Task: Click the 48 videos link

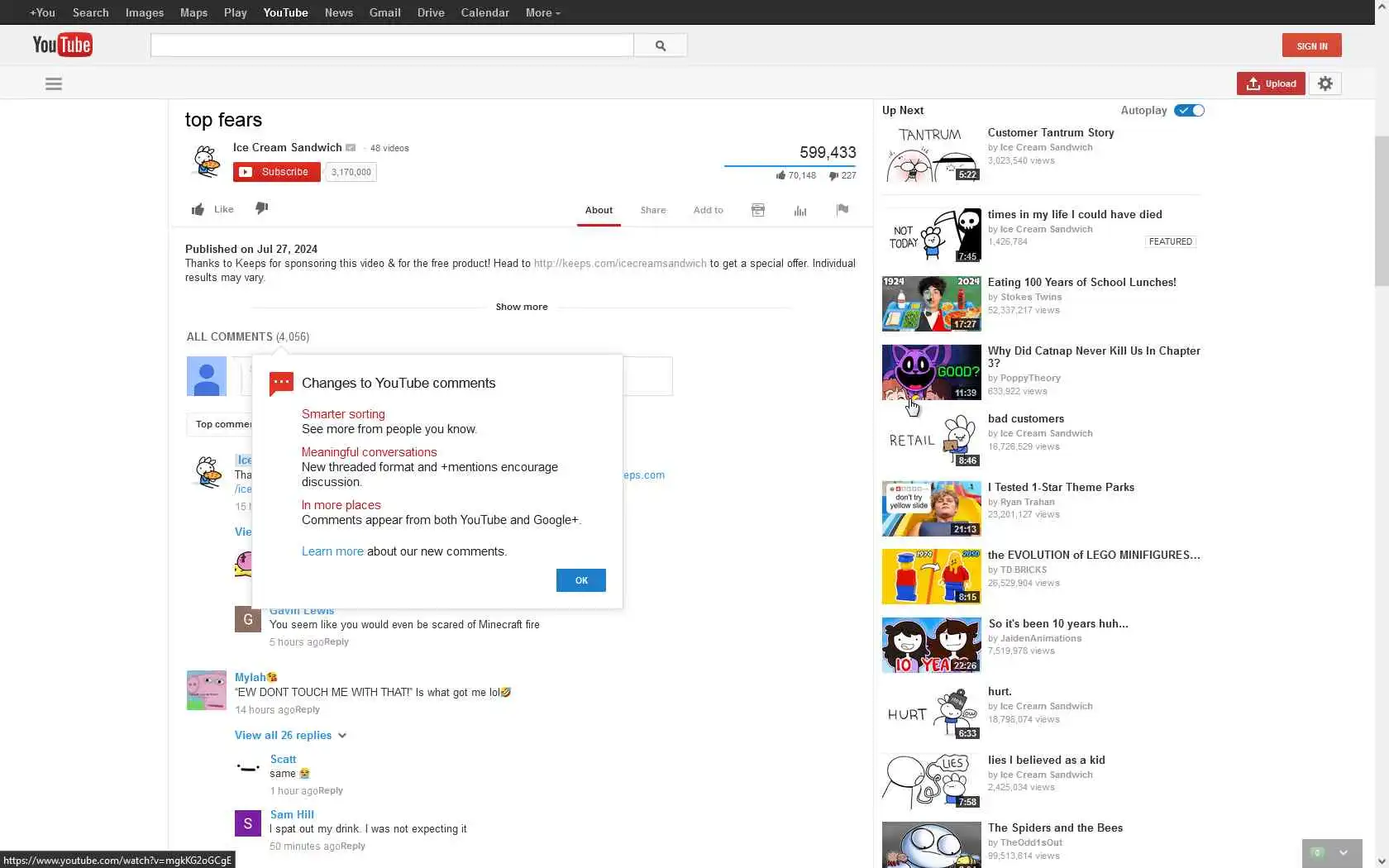Action: pos(389,148)
